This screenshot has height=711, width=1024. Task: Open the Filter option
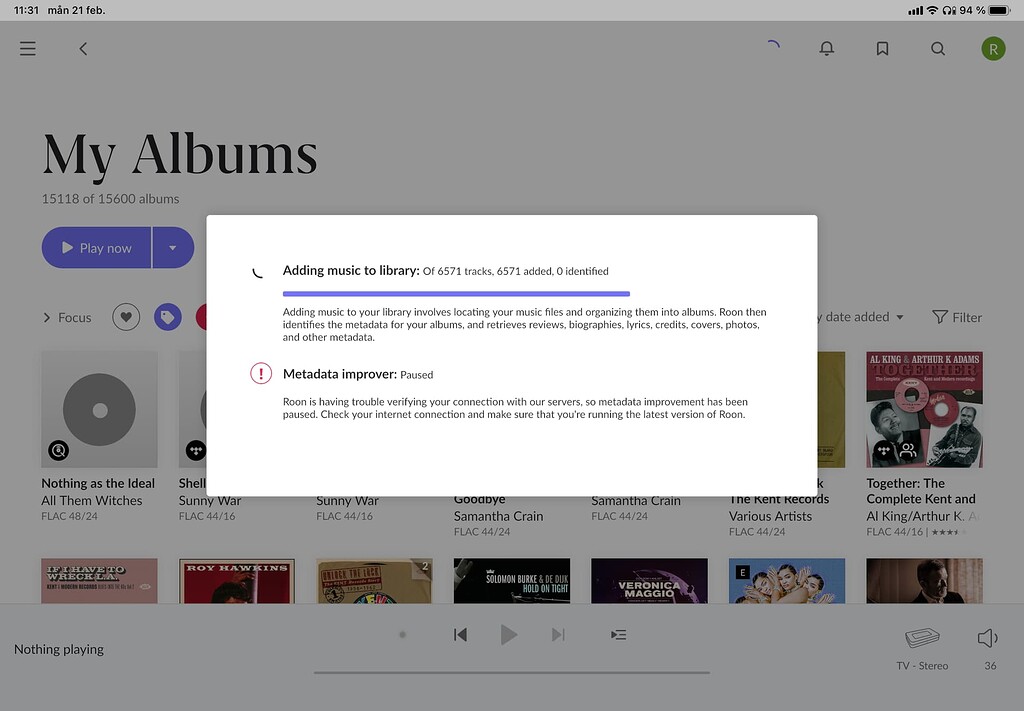tap(957, 317)
